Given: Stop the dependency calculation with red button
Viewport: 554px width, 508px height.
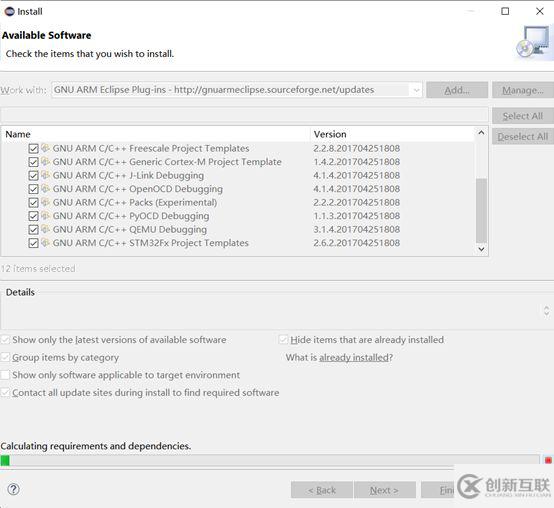Looking at the screenshot, I should tap(548, 460).
